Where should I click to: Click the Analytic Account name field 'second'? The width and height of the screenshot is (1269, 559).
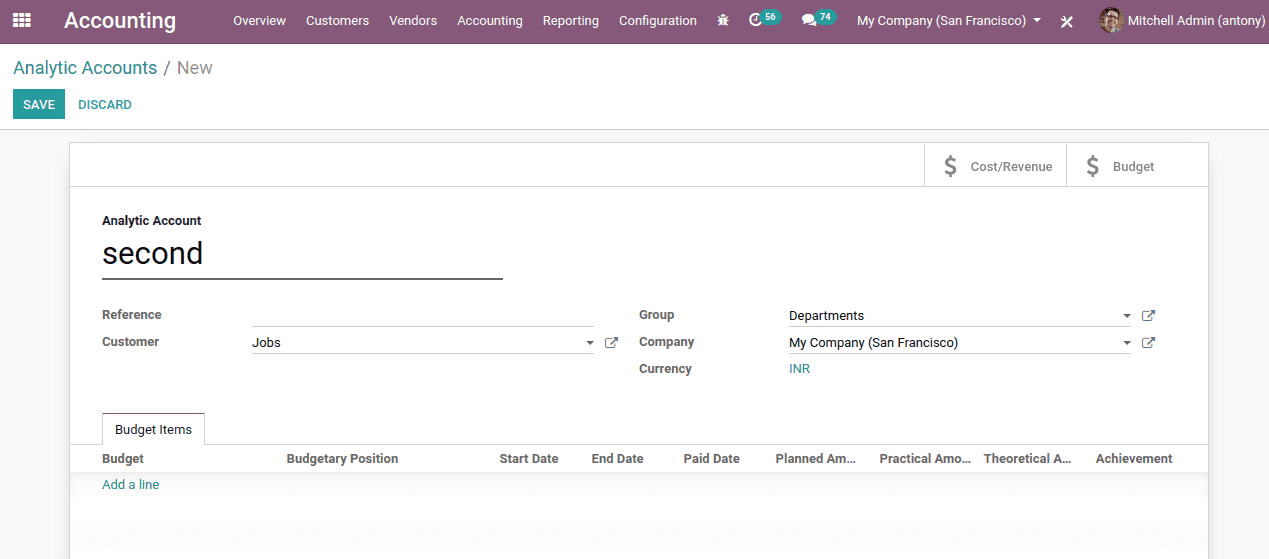(302, 255)
